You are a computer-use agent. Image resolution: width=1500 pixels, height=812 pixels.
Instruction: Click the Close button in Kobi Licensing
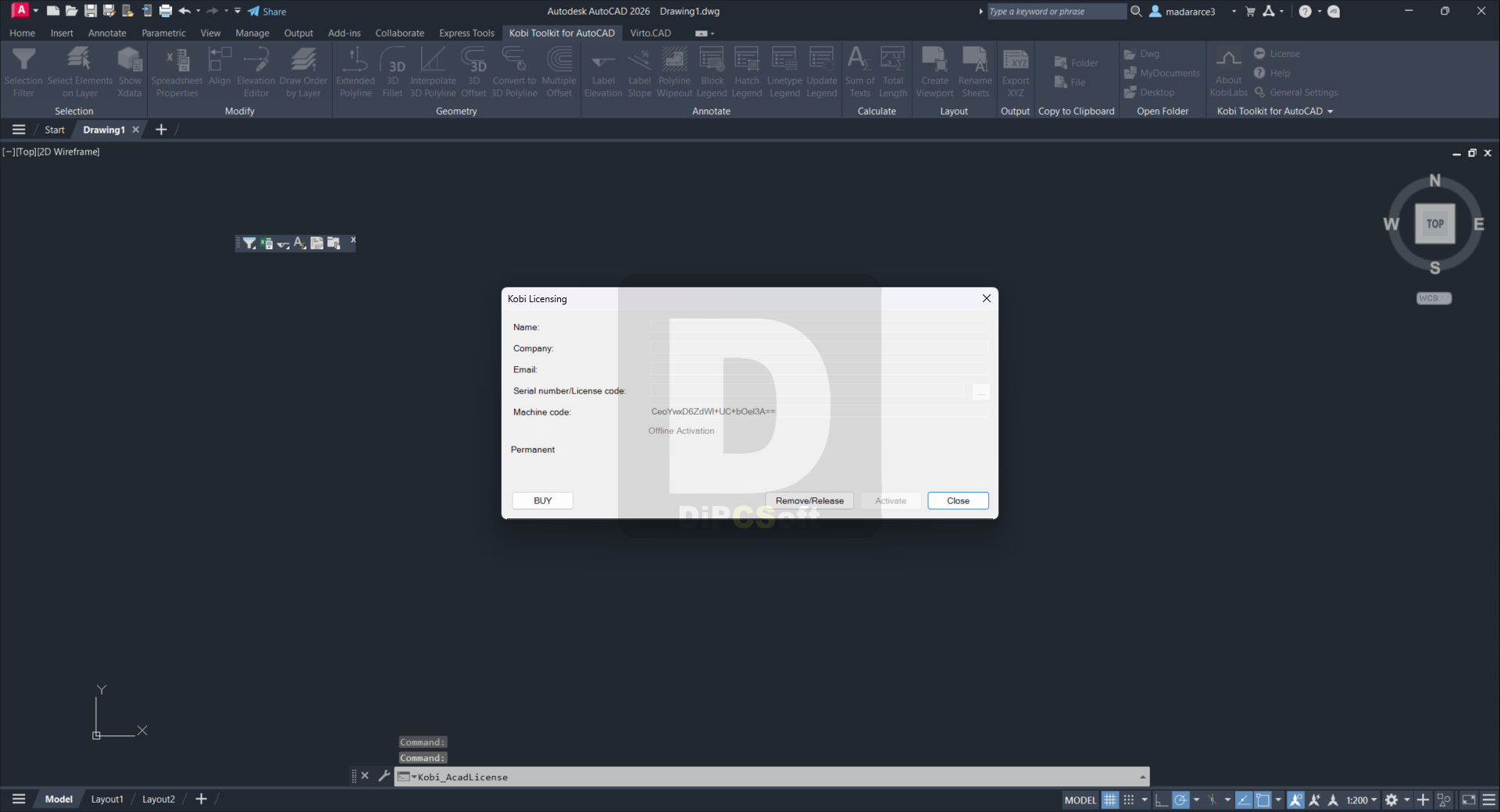pos(958,500)
